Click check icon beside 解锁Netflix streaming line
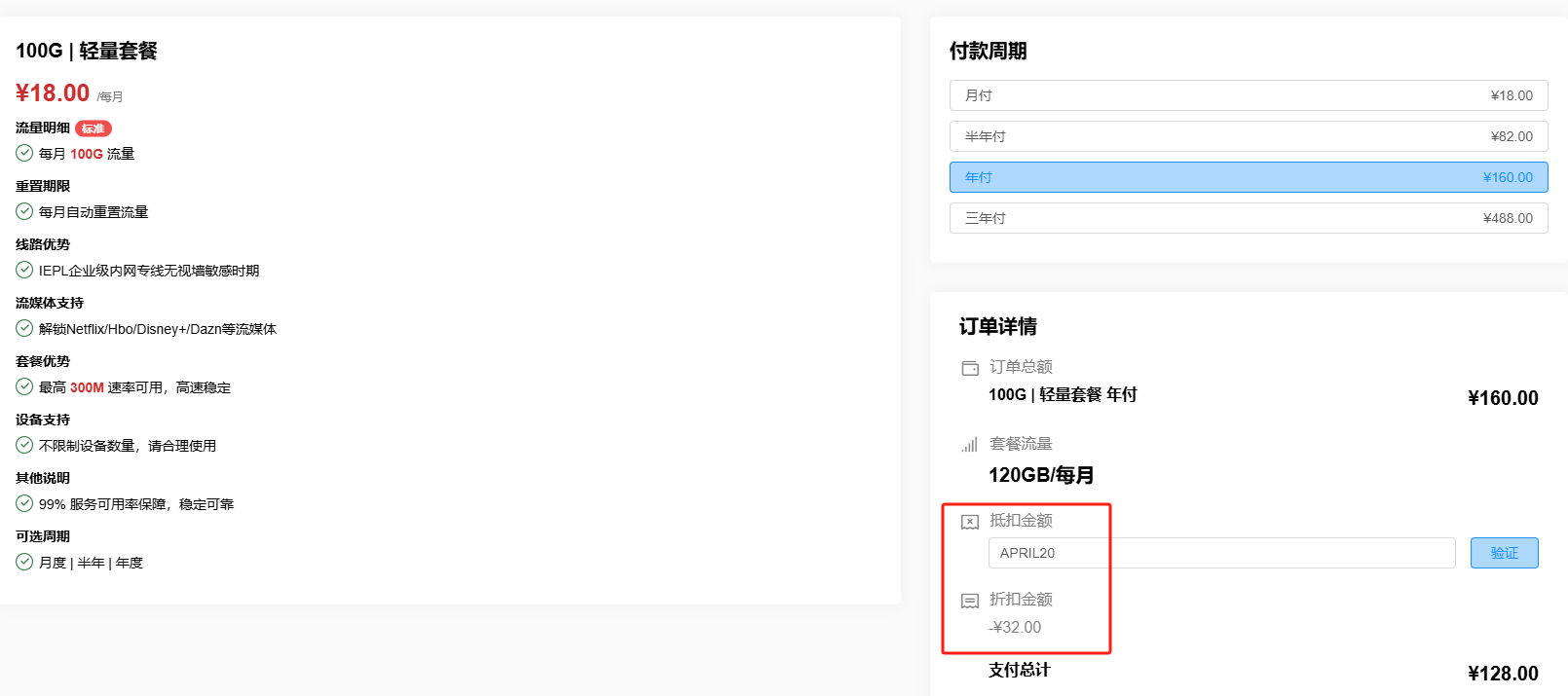 coord(24,328)
